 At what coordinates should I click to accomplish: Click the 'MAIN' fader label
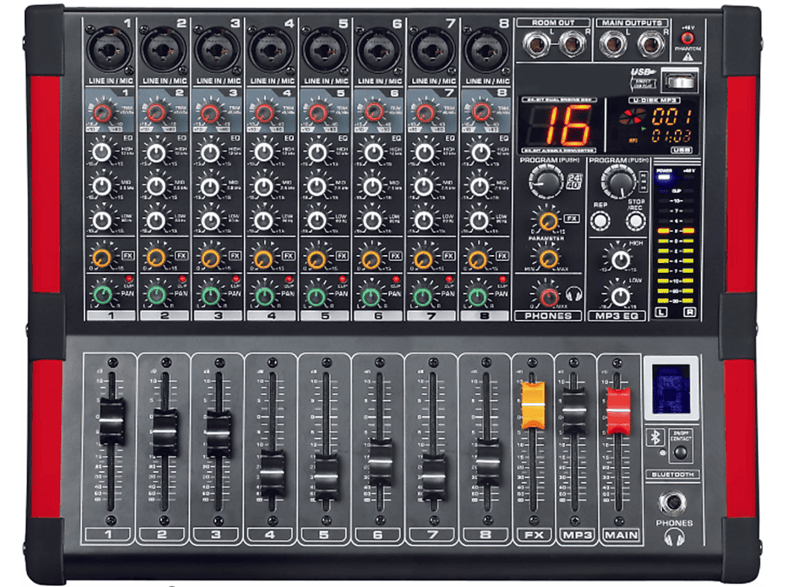(x=621, y=535)
